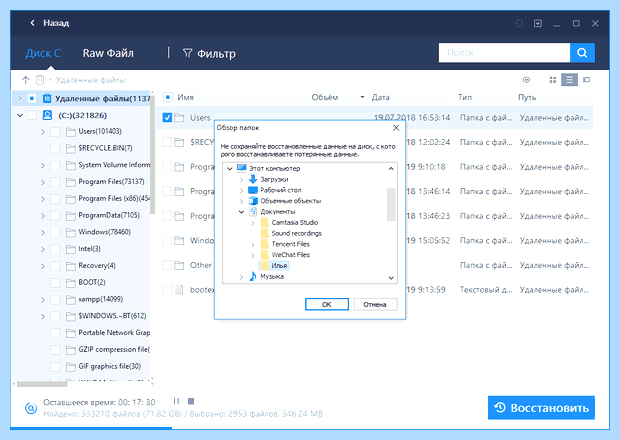Click the Удаленные файлы trash icon in tree
This screenshot has height=440, width=620.
47,98
